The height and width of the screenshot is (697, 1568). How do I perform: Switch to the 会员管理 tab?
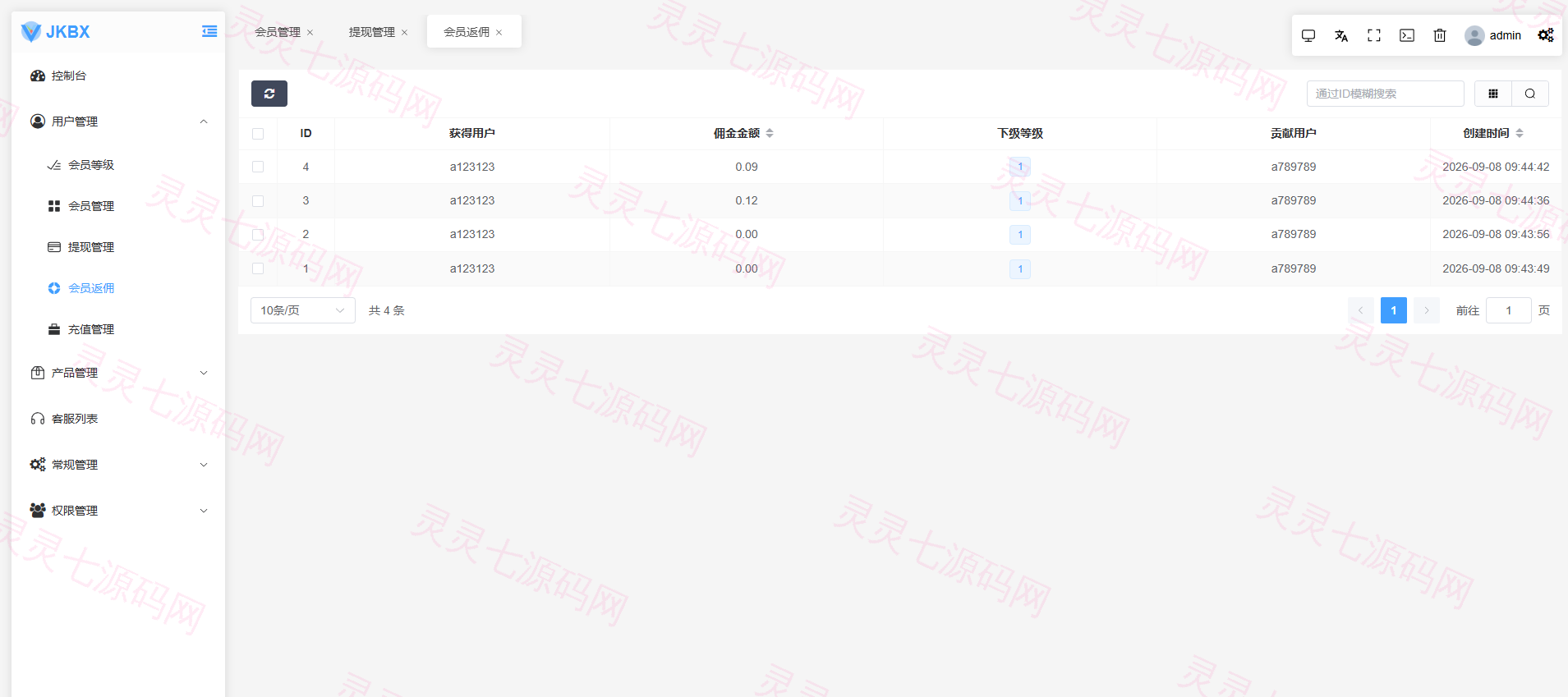278,32
